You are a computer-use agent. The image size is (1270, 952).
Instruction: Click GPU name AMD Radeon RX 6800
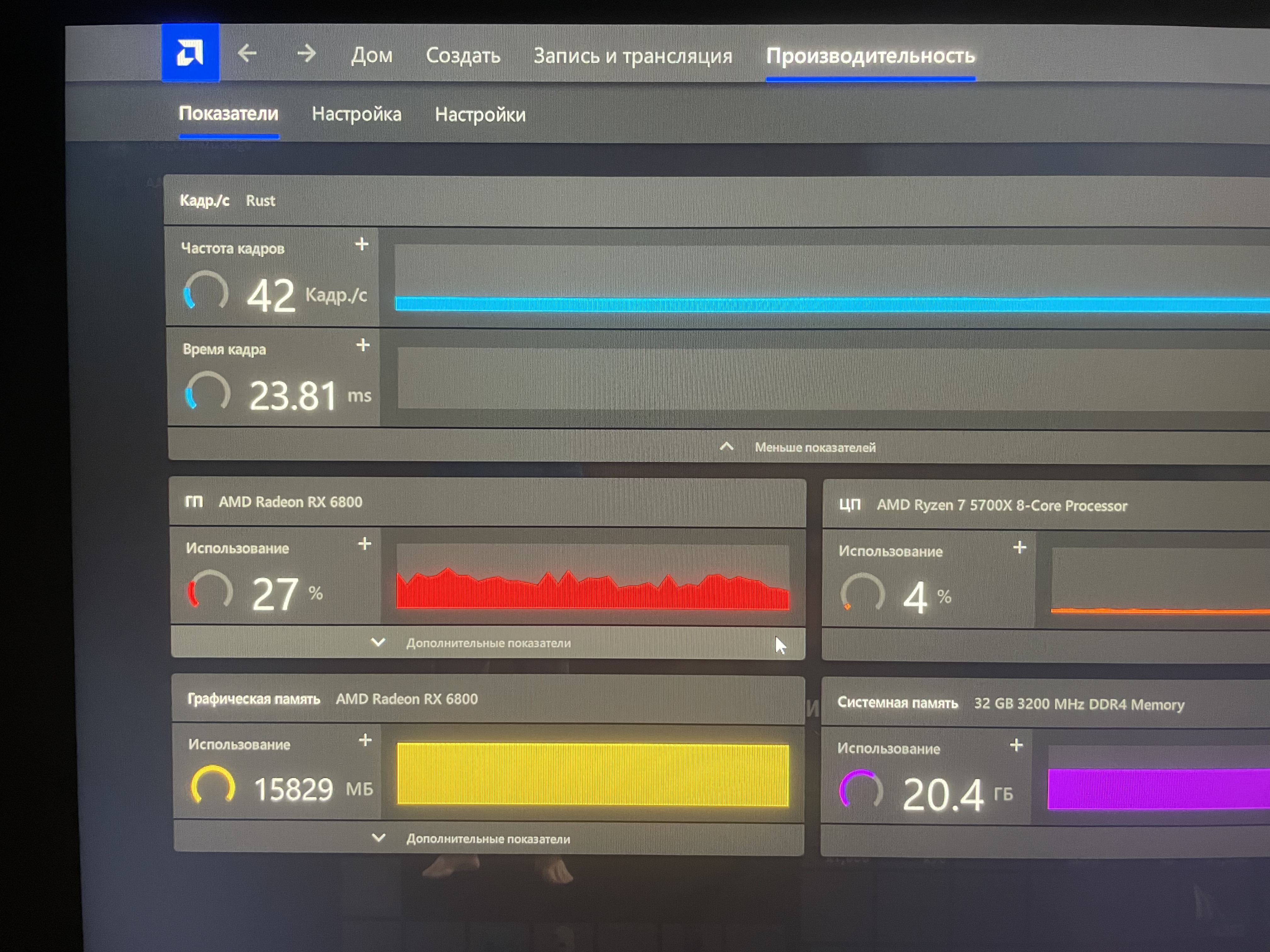[x=290, y=502]
